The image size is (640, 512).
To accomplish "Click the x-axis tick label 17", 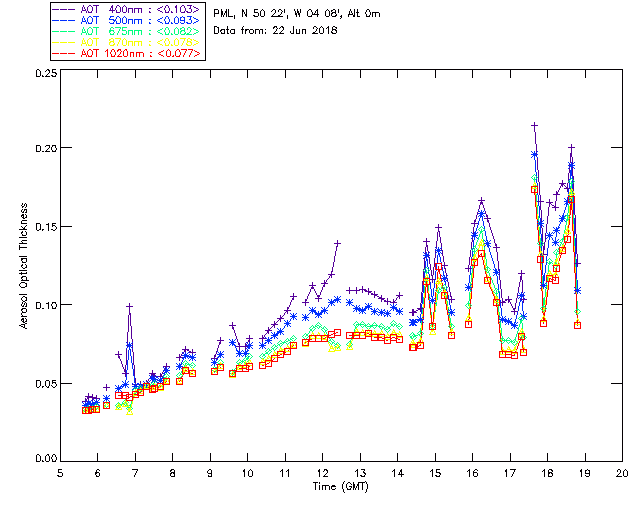I will pyautogui.click(x=510, y=473).
